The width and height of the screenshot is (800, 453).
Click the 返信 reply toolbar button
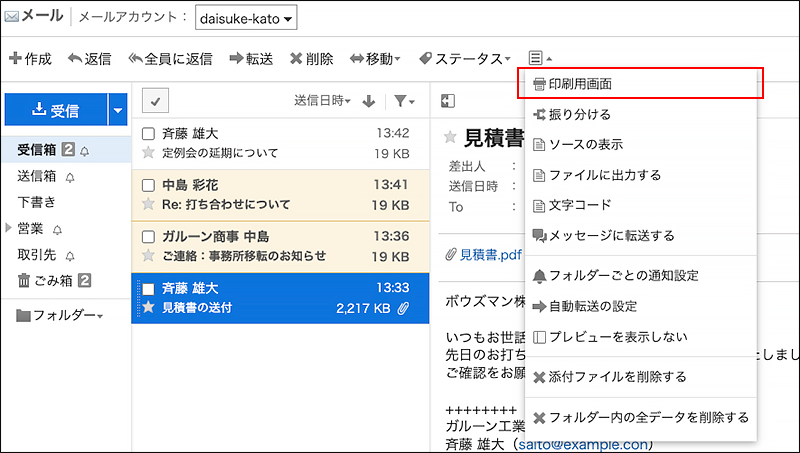(x=89, y=59)
